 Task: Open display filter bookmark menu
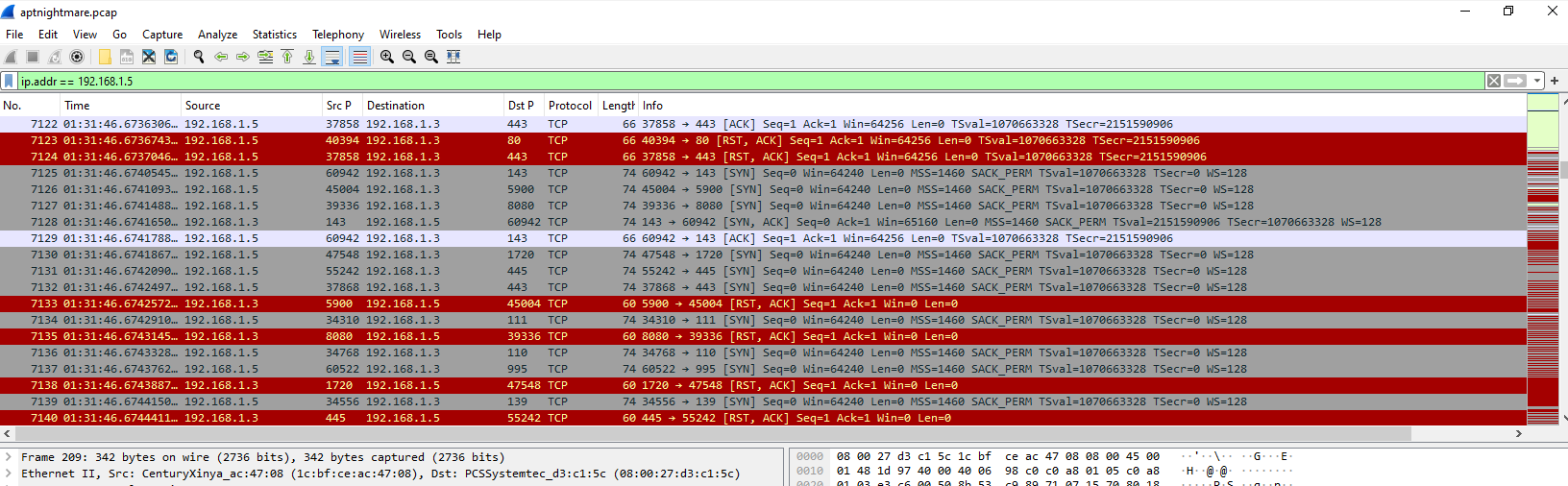(9, 81)
